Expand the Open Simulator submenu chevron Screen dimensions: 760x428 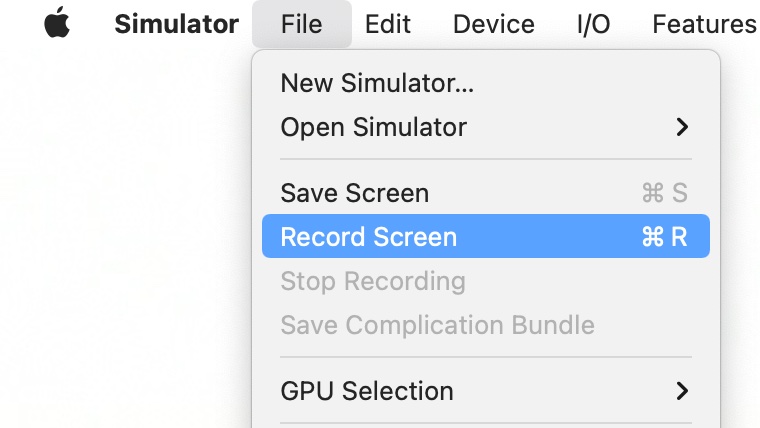[x=682, y=127]
